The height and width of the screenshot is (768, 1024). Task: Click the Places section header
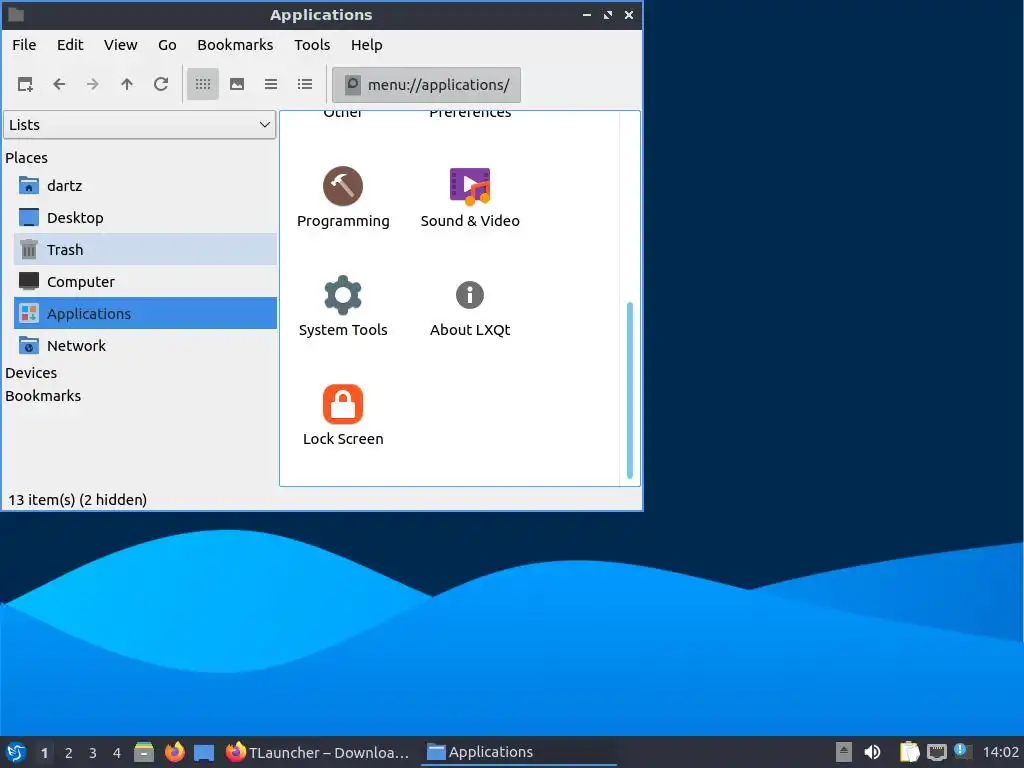pos(26,158)
